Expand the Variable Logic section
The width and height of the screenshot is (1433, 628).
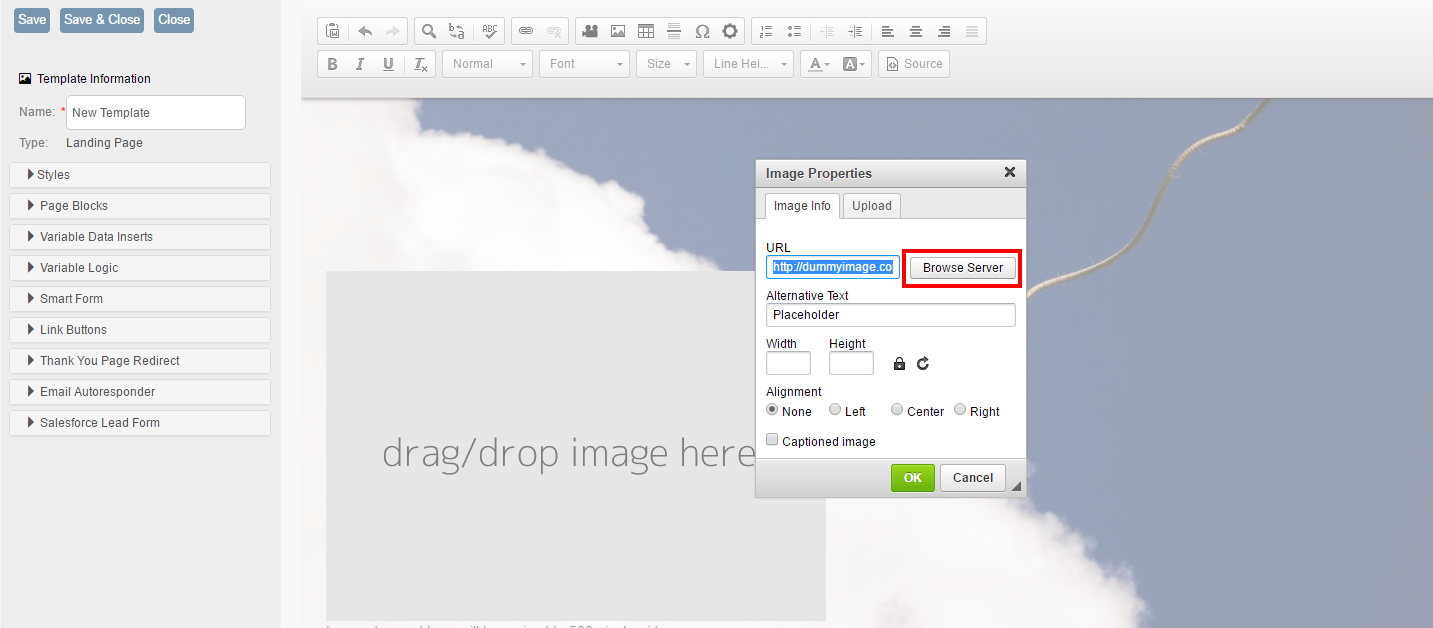click(x=140, y=268)
